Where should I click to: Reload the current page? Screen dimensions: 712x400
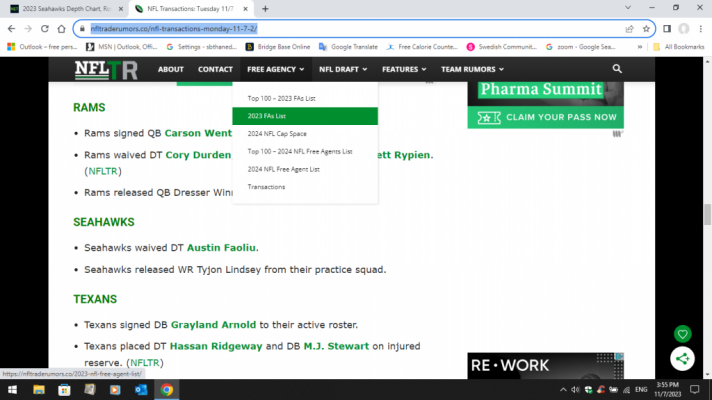pyautogui.click(x=44, y=29)
